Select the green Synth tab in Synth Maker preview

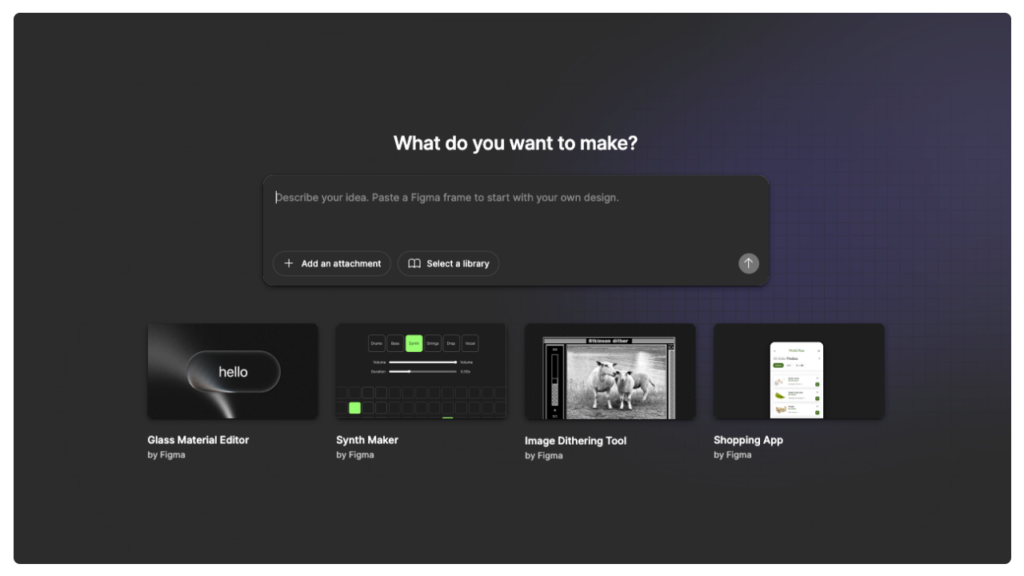[414, 343]
